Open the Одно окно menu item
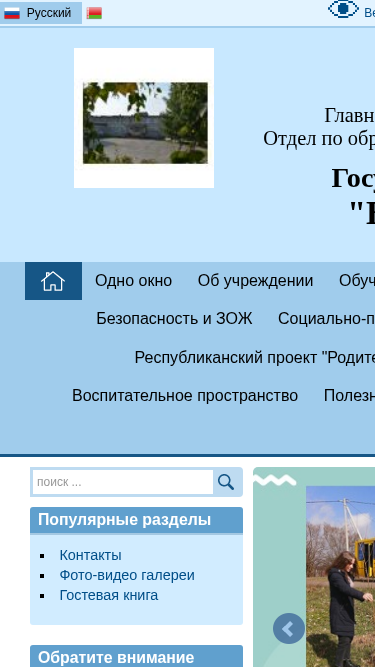375x667 pixels. coord(134,281)
